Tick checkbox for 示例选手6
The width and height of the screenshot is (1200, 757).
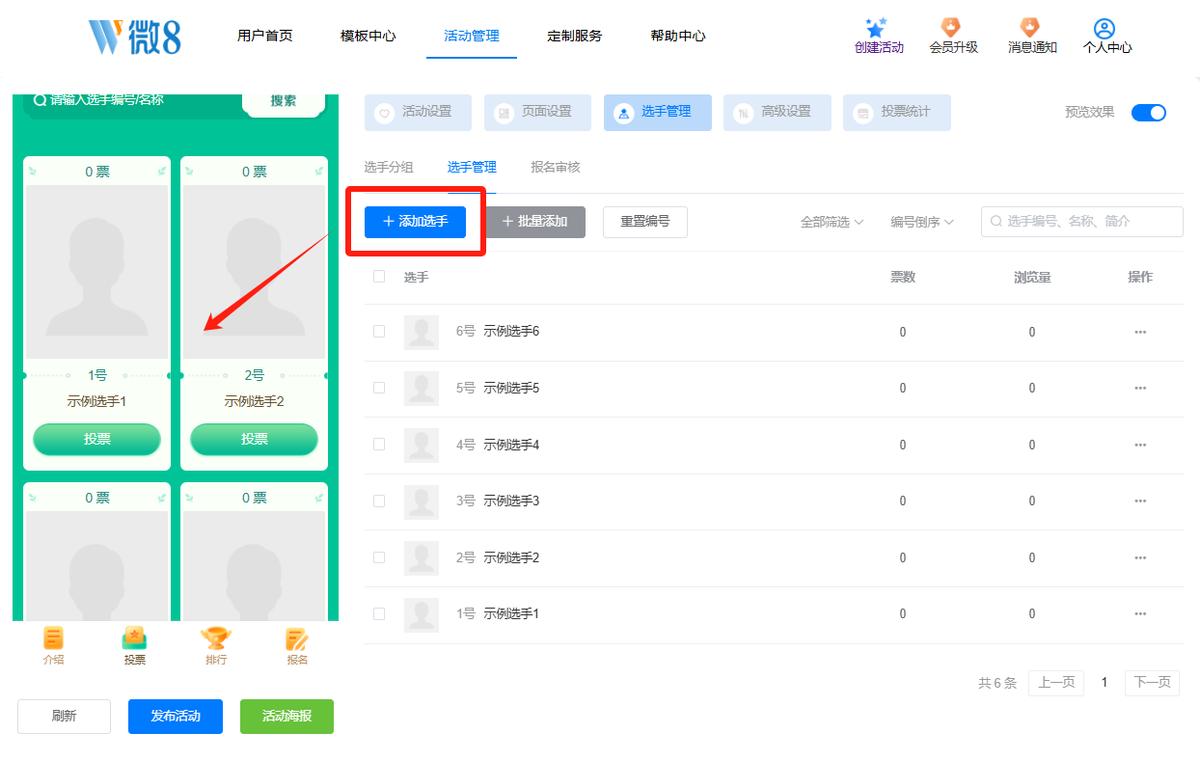pos(379,331)
